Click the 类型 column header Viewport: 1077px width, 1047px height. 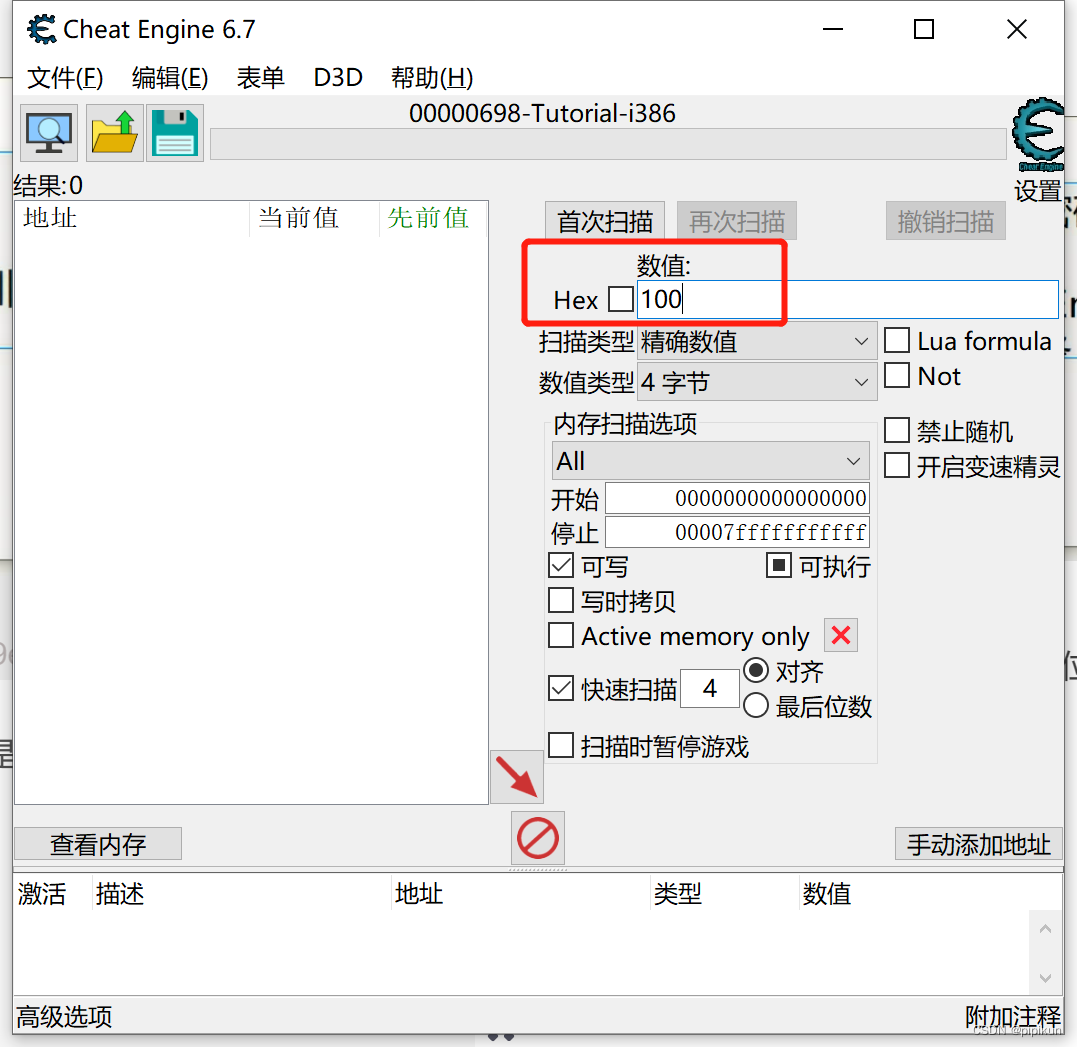(x=725, y=893)
